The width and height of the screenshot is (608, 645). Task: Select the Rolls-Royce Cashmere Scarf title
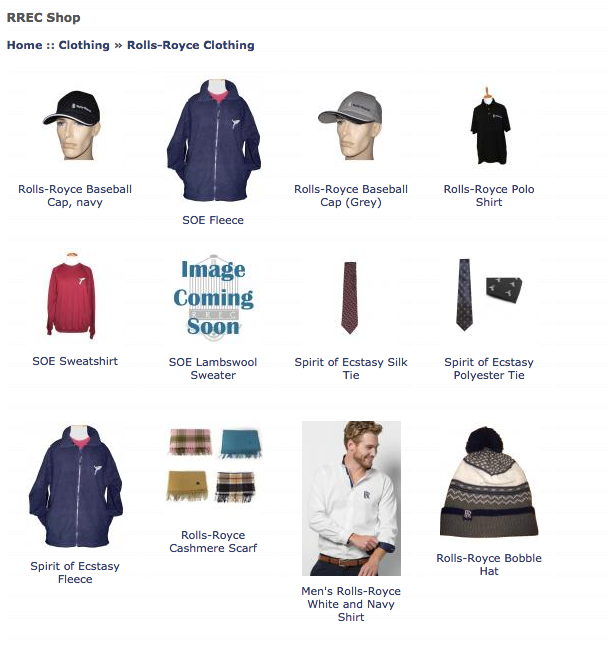click(x=213, y=541)
